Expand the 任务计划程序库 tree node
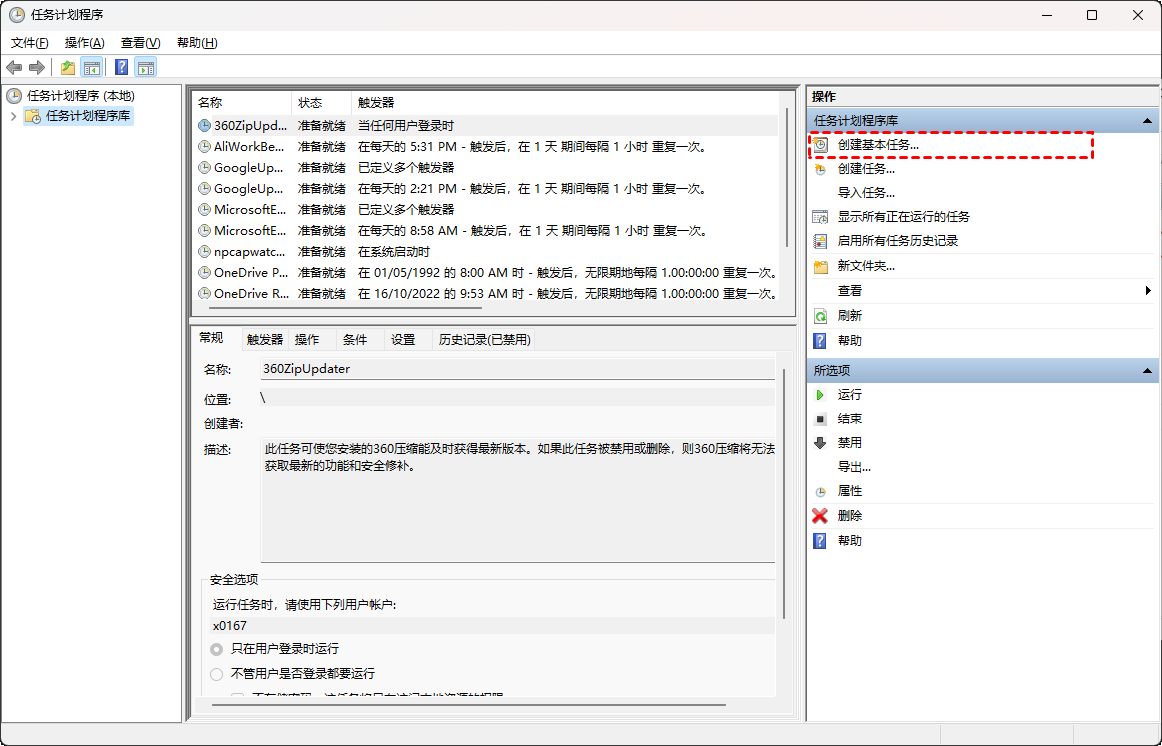 click(13, 116)
